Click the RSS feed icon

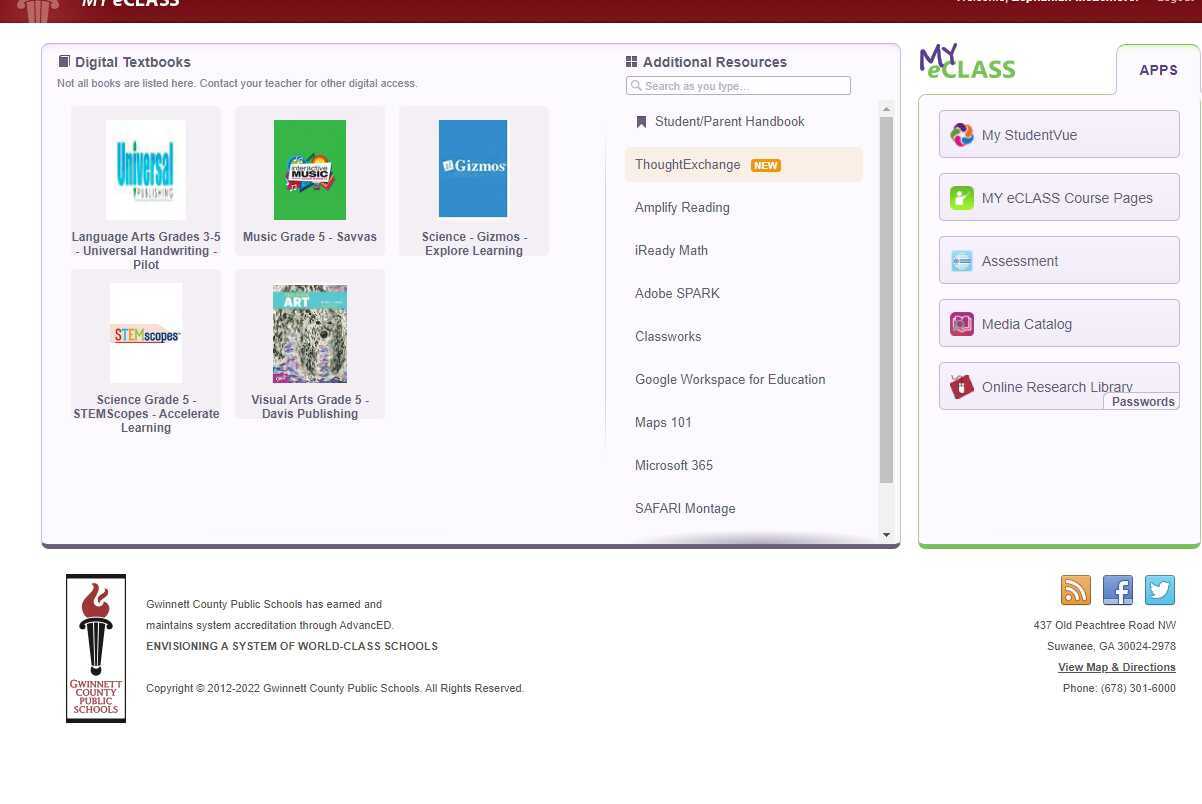(1075, 590)
